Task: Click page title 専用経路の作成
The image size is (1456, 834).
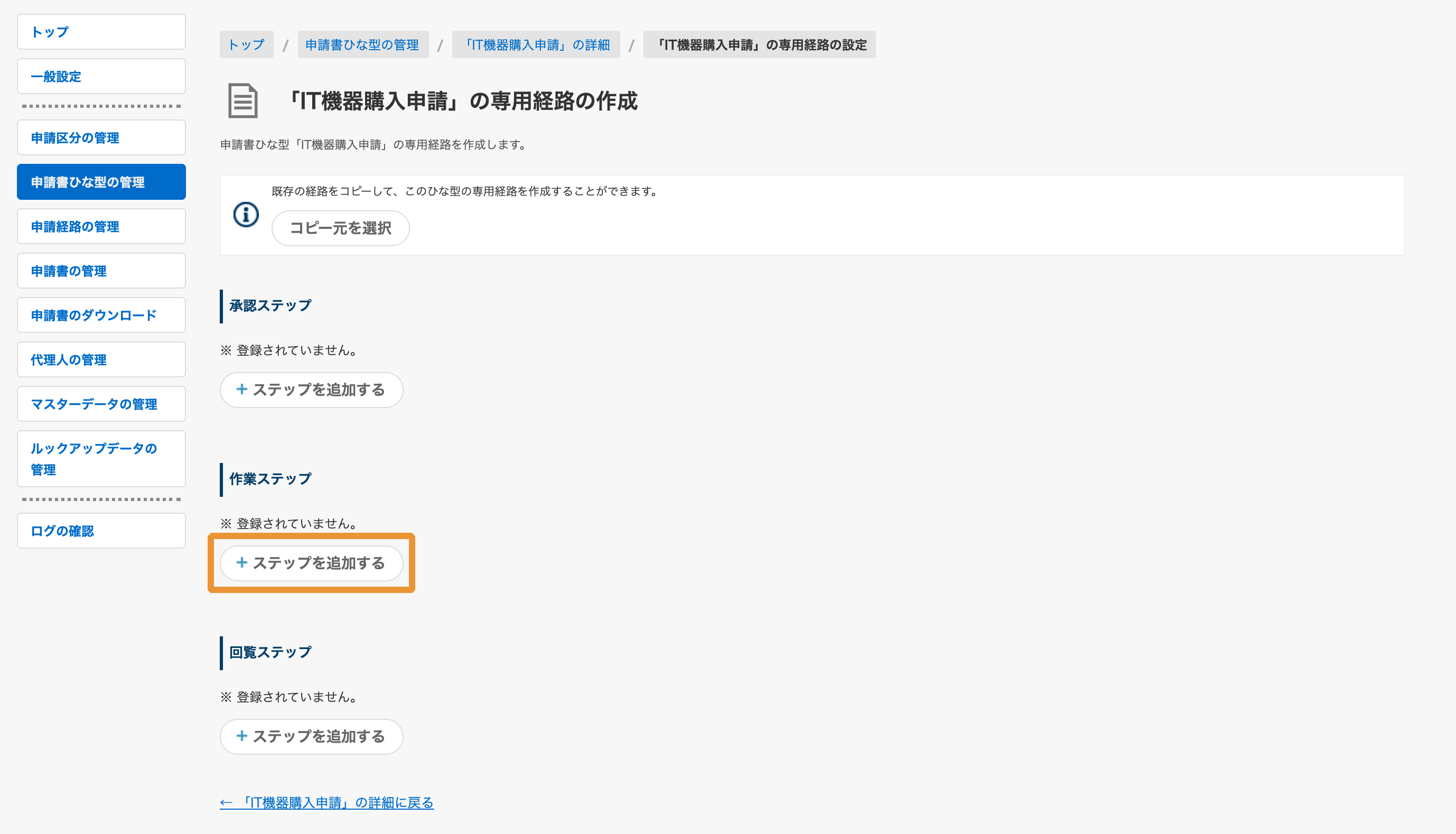Action: click(461, 101)
